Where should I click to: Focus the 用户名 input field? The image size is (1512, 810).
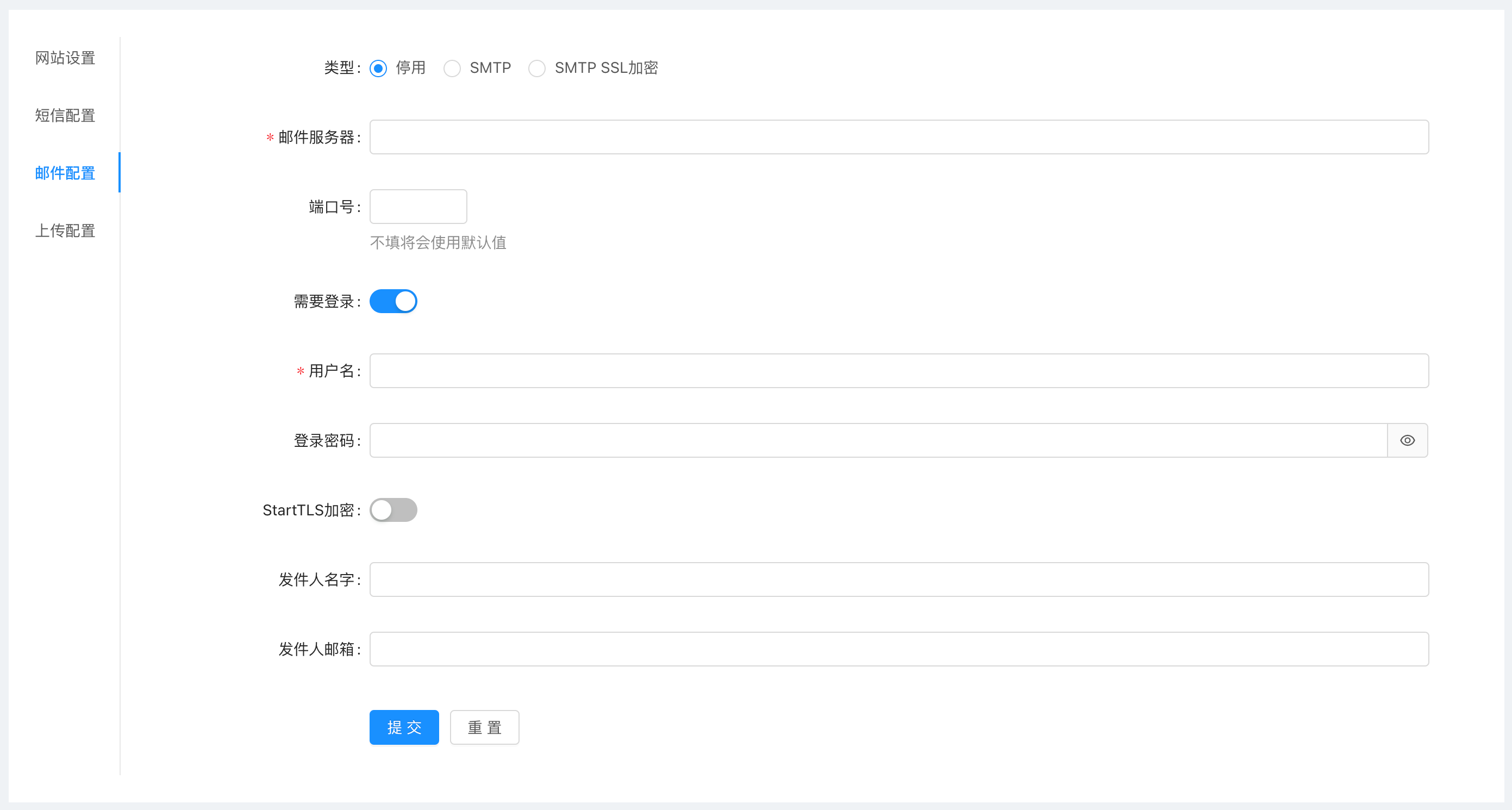(x=899, y=370)
